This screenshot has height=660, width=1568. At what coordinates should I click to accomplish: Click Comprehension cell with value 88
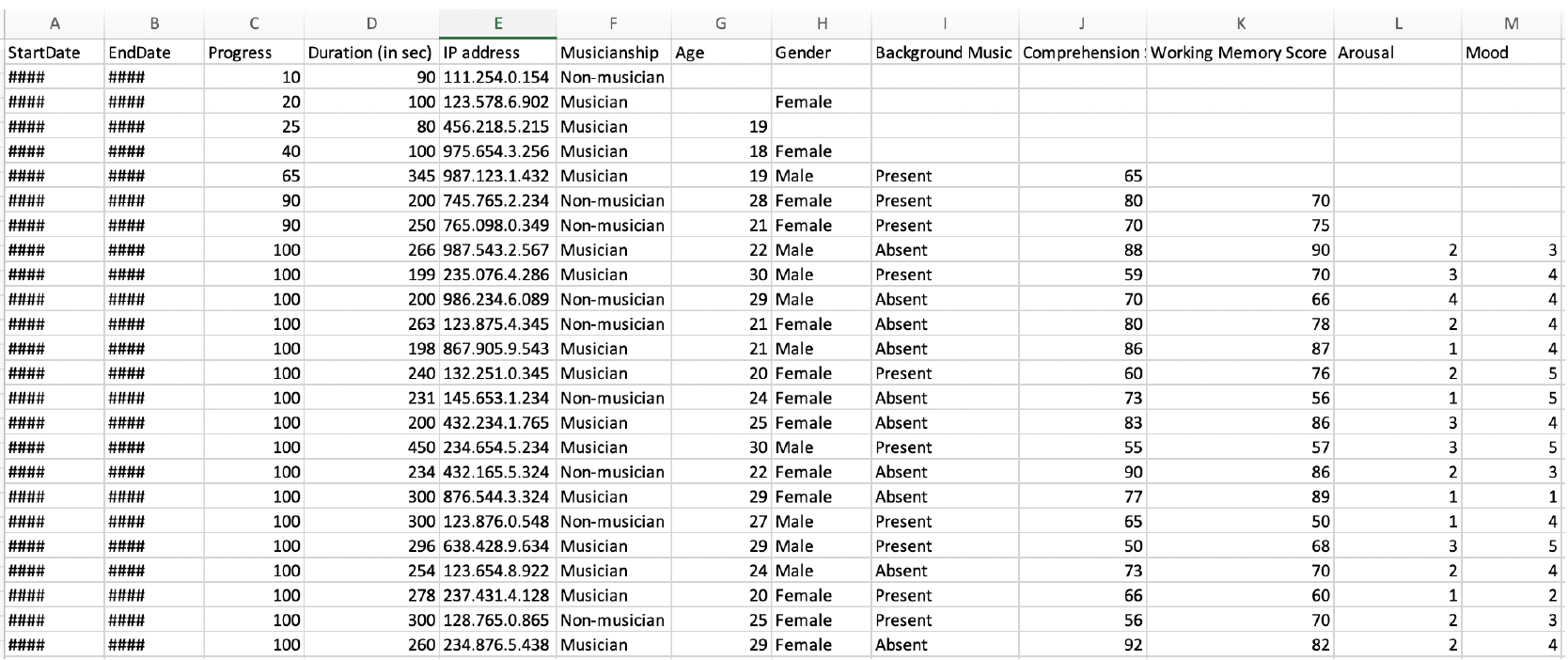1083,250
